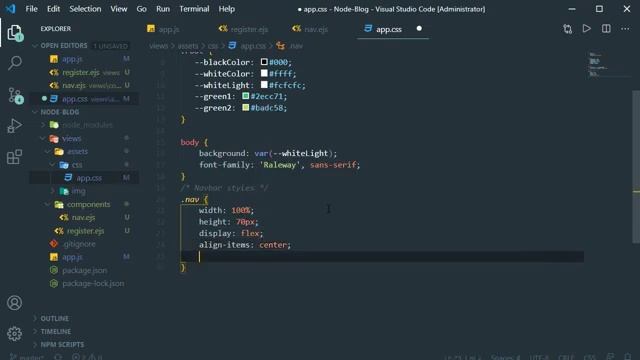Expand the img folder
This screenshot has height=360, width=640.
click(x=78, y=191)
